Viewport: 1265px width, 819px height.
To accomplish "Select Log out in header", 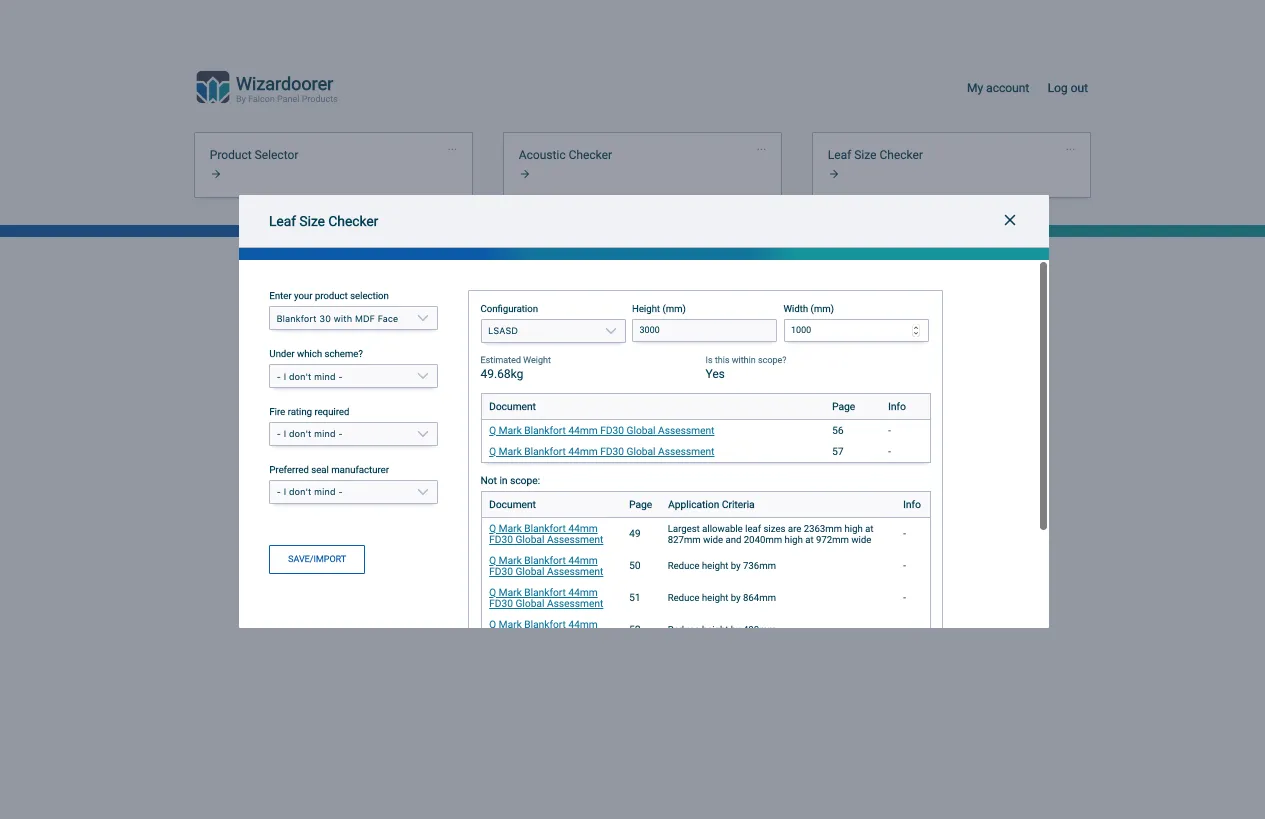I will 1067,88.
